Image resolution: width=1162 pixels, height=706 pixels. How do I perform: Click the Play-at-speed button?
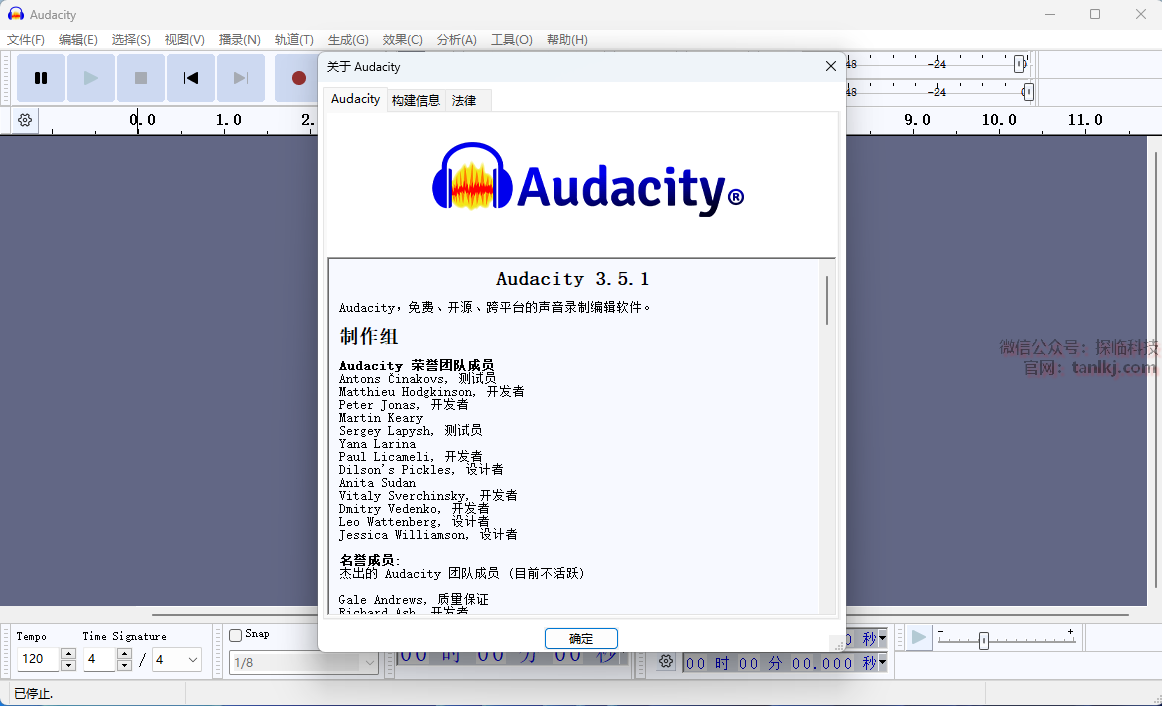pyautogui.click(x=918, y=638)
